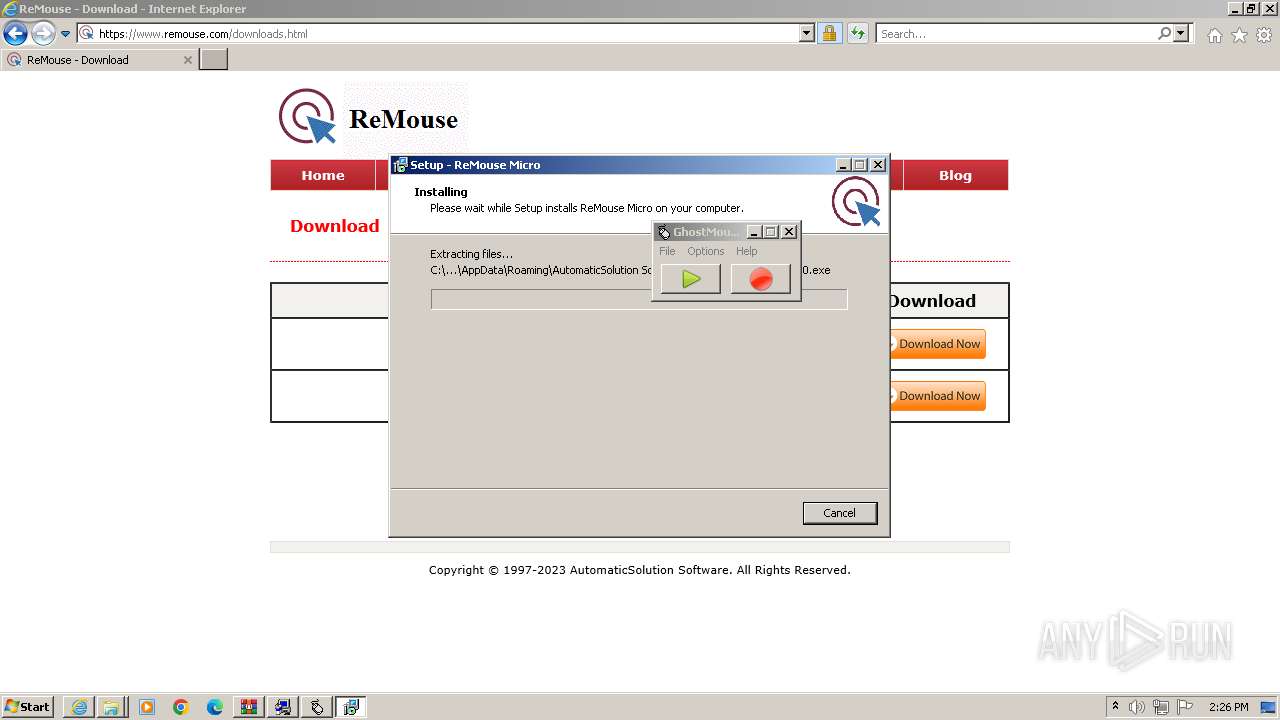Expand the search provider dropdown
This screenshot has width=1280, height=720.
click(x=1181, y=34)
